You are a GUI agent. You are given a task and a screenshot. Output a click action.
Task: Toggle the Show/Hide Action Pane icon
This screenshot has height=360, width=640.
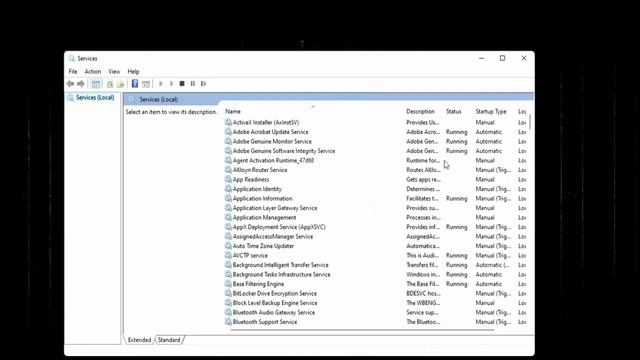point(146,84)
